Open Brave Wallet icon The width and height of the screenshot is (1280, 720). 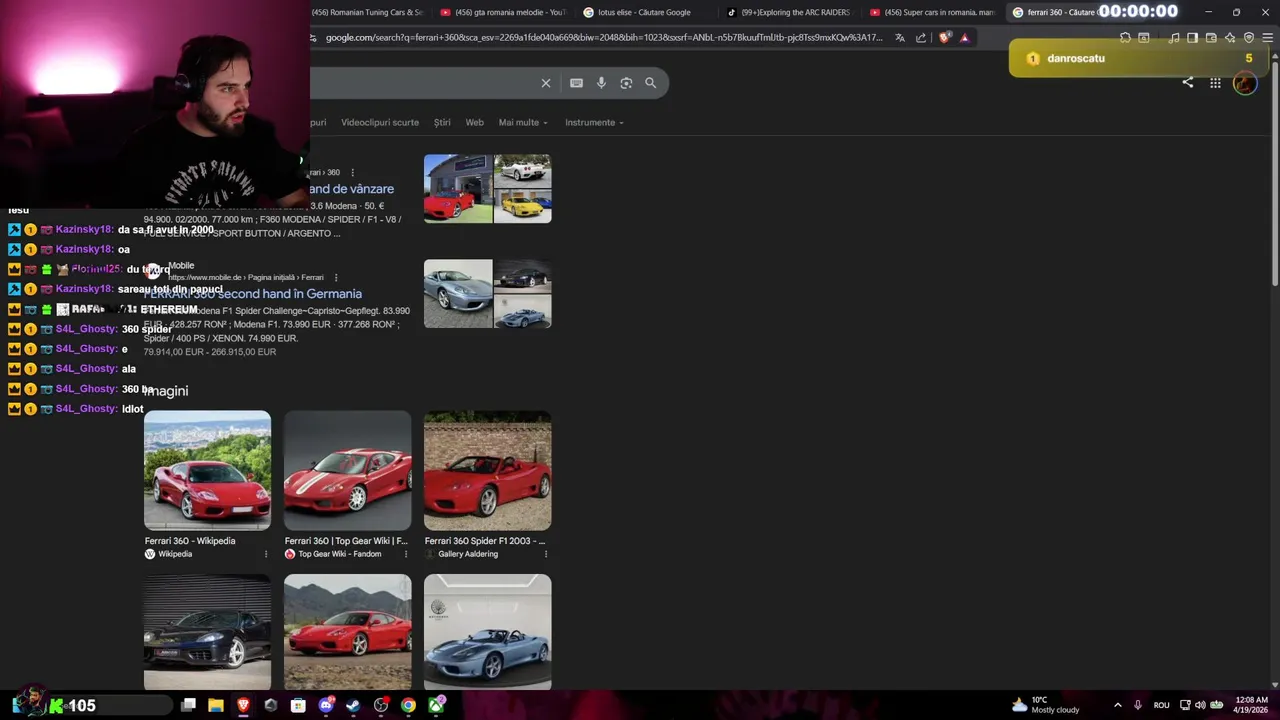(x=1211, y=38)
